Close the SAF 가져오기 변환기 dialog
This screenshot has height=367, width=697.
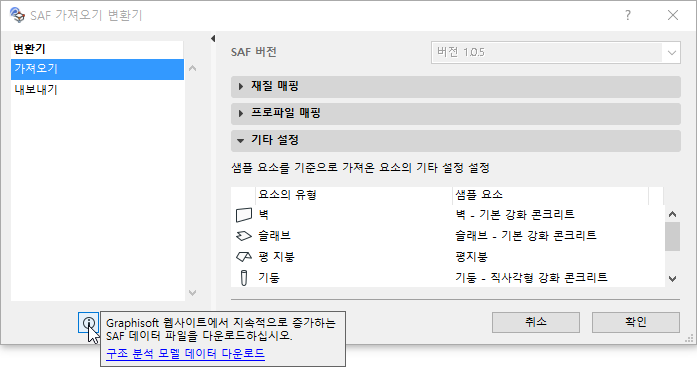tap(673, 15)
